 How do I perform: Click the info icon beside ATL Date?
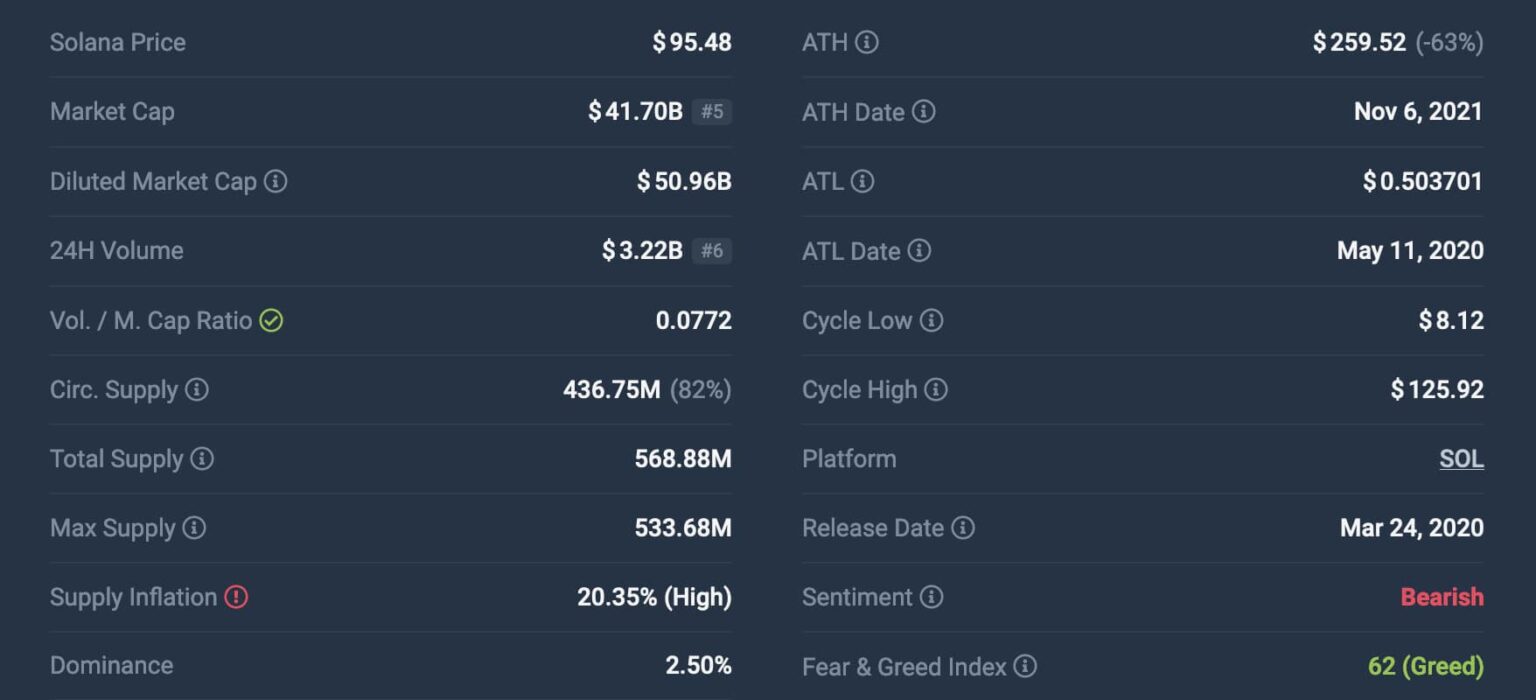[919, 251]
